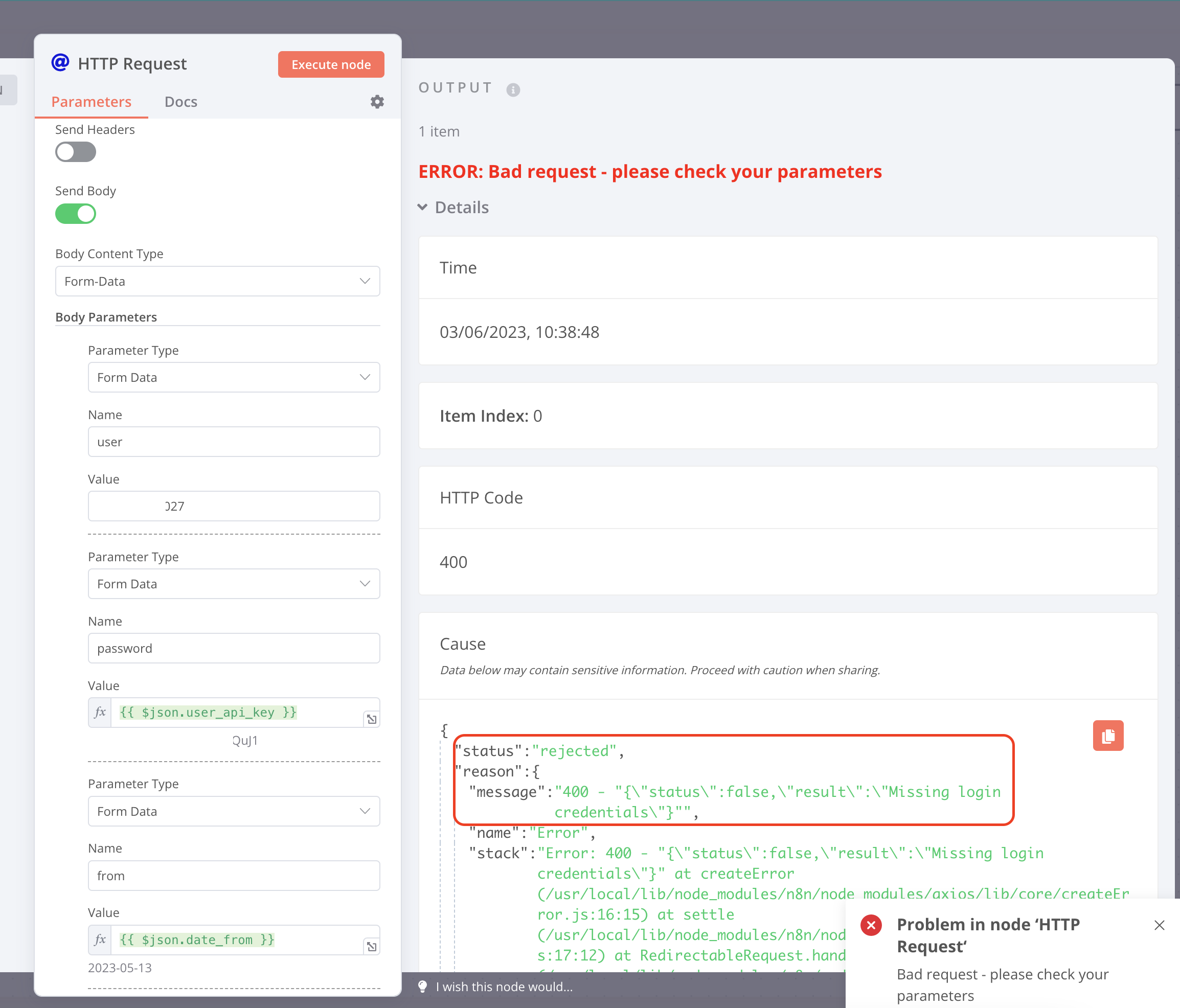Click the output info icon
This screenshot has width=1180, height=1008.
tap(513, 89)
